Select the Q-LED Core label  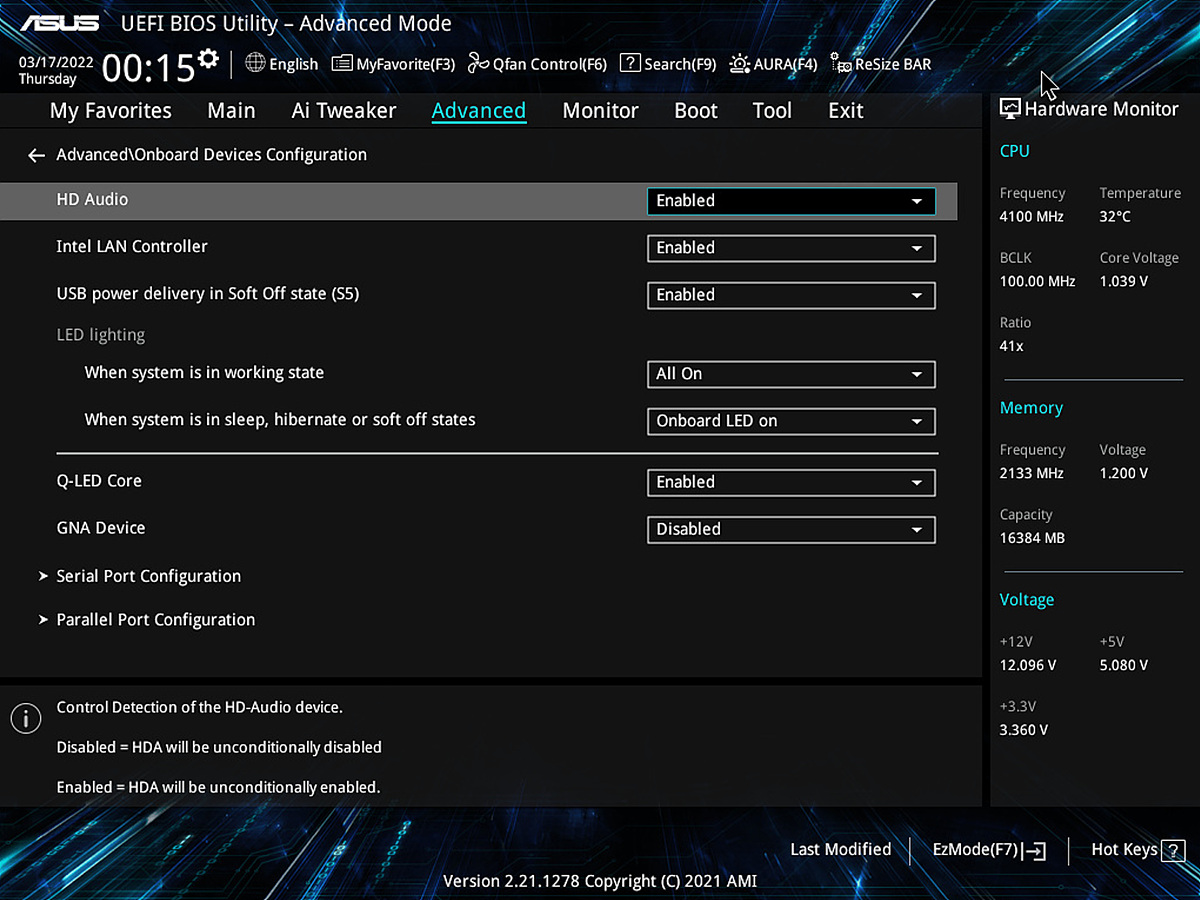[99, 481]
